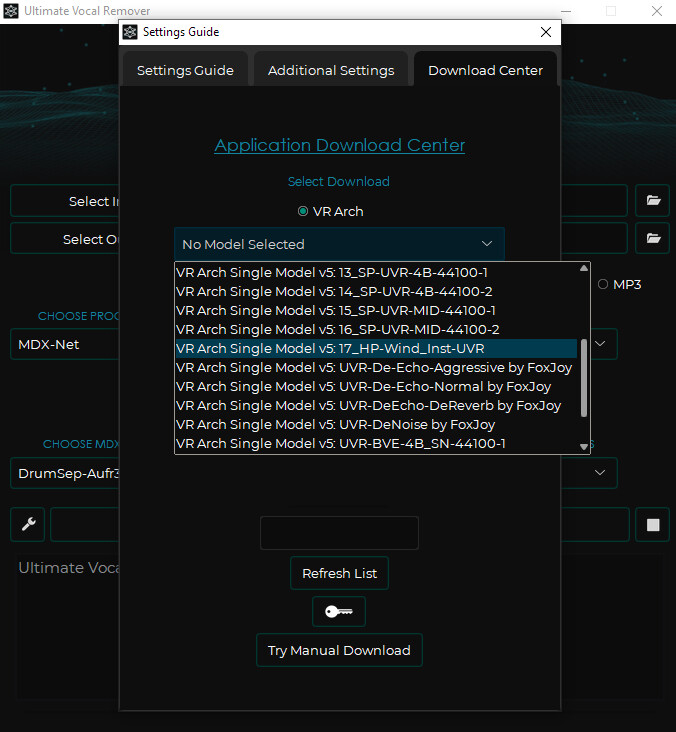Click the model list scroll up arrow
The image size is (676, 732).
584,268
